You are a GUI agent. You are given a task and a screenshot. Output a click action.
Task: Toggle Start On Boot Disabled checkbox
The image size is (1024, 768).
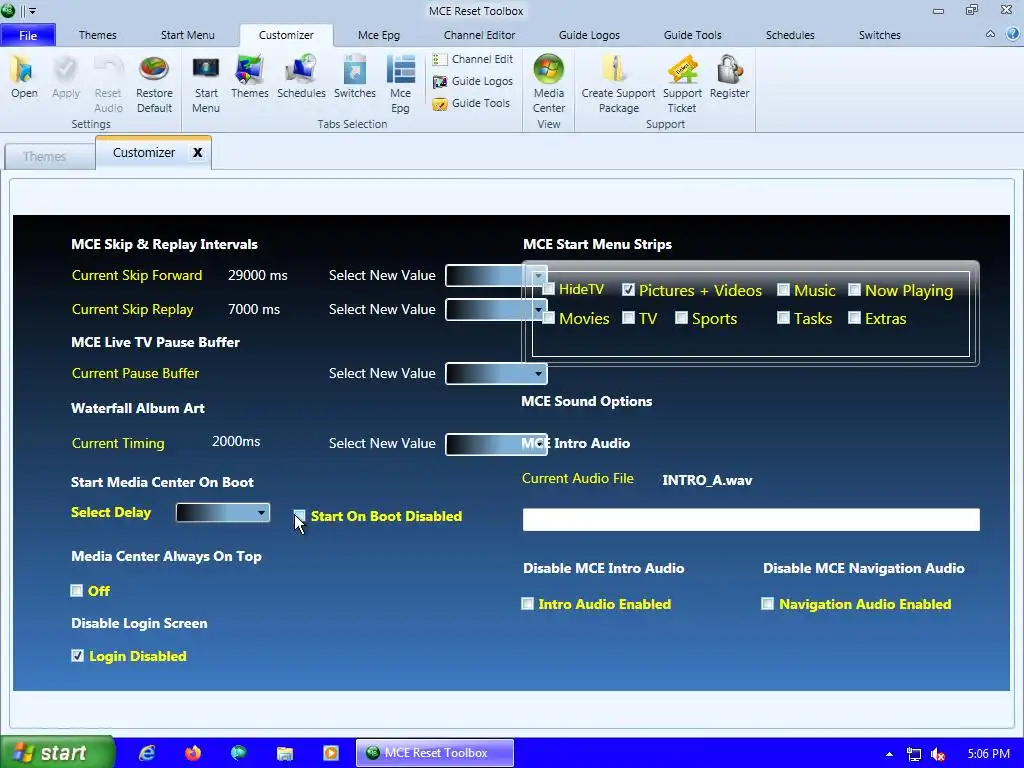[299, 516]
